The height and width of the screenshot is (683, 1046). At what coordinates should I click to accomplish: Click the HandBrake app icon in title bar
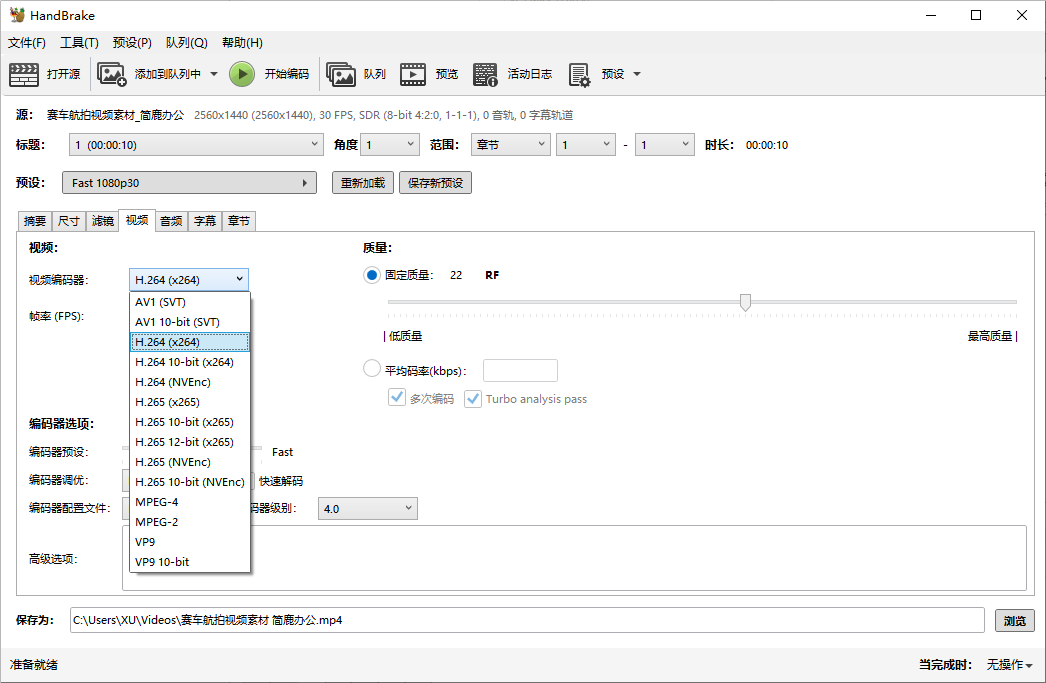17,15
